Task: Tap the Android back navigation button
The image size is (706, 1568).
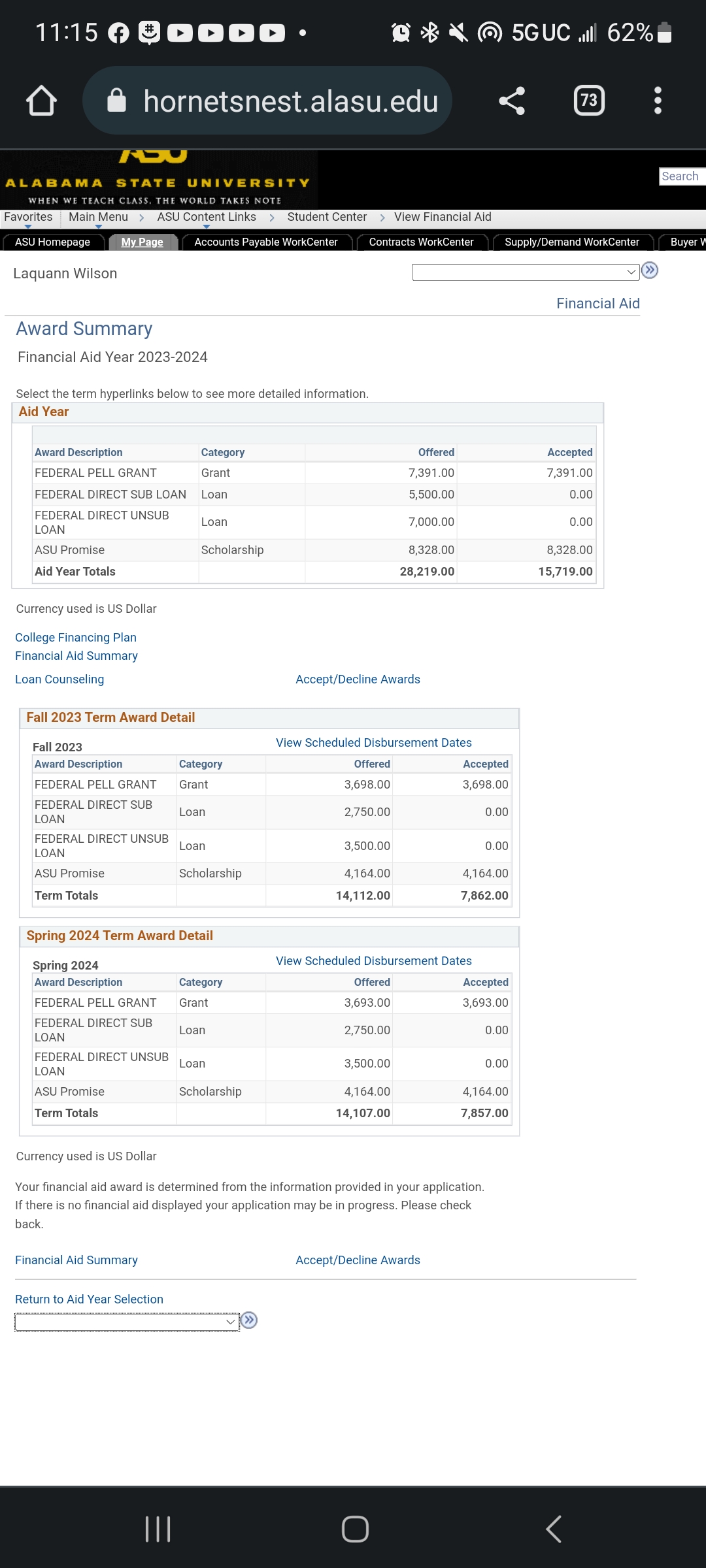Action: point(554,1529)
